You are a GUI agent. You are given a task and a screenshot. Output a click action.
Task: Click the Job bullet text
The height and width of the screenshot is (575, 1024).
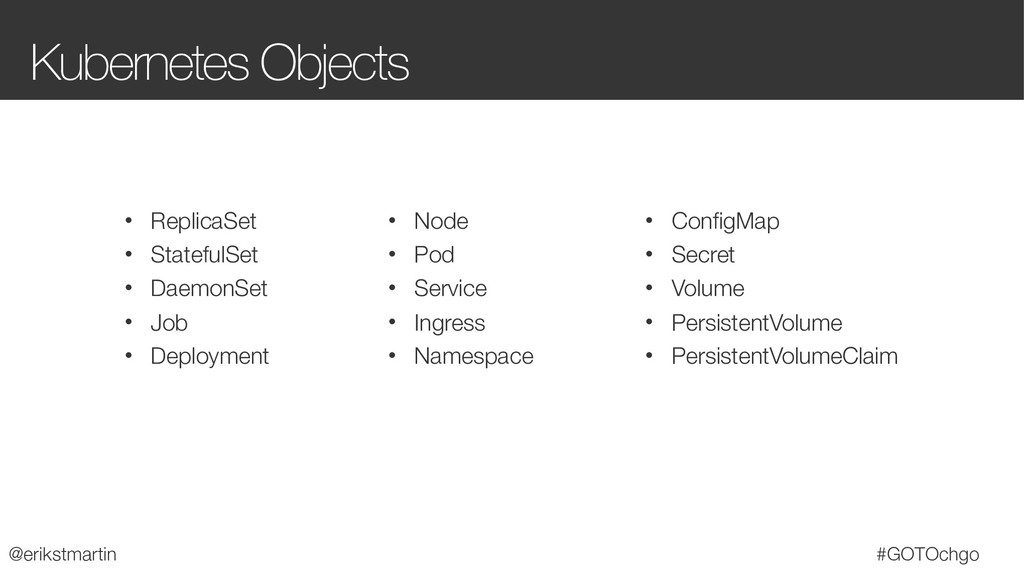(x=169, y=323)
